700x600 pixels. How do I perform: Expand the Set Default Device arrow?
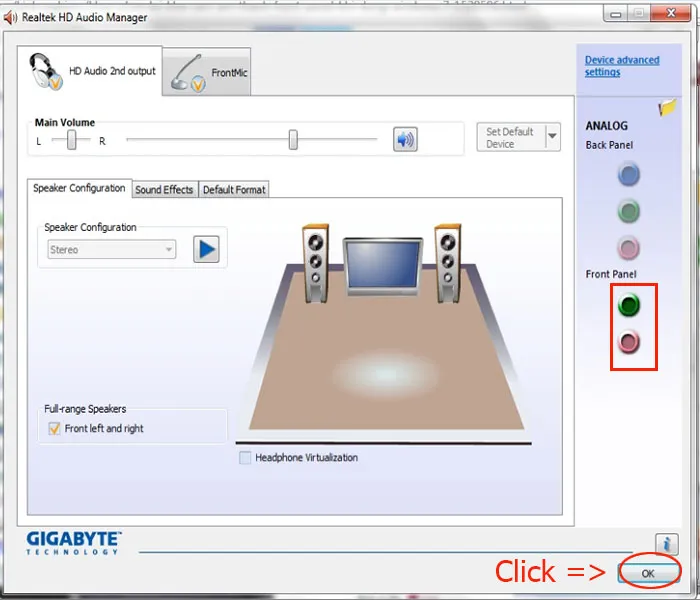tap(553, 138)
